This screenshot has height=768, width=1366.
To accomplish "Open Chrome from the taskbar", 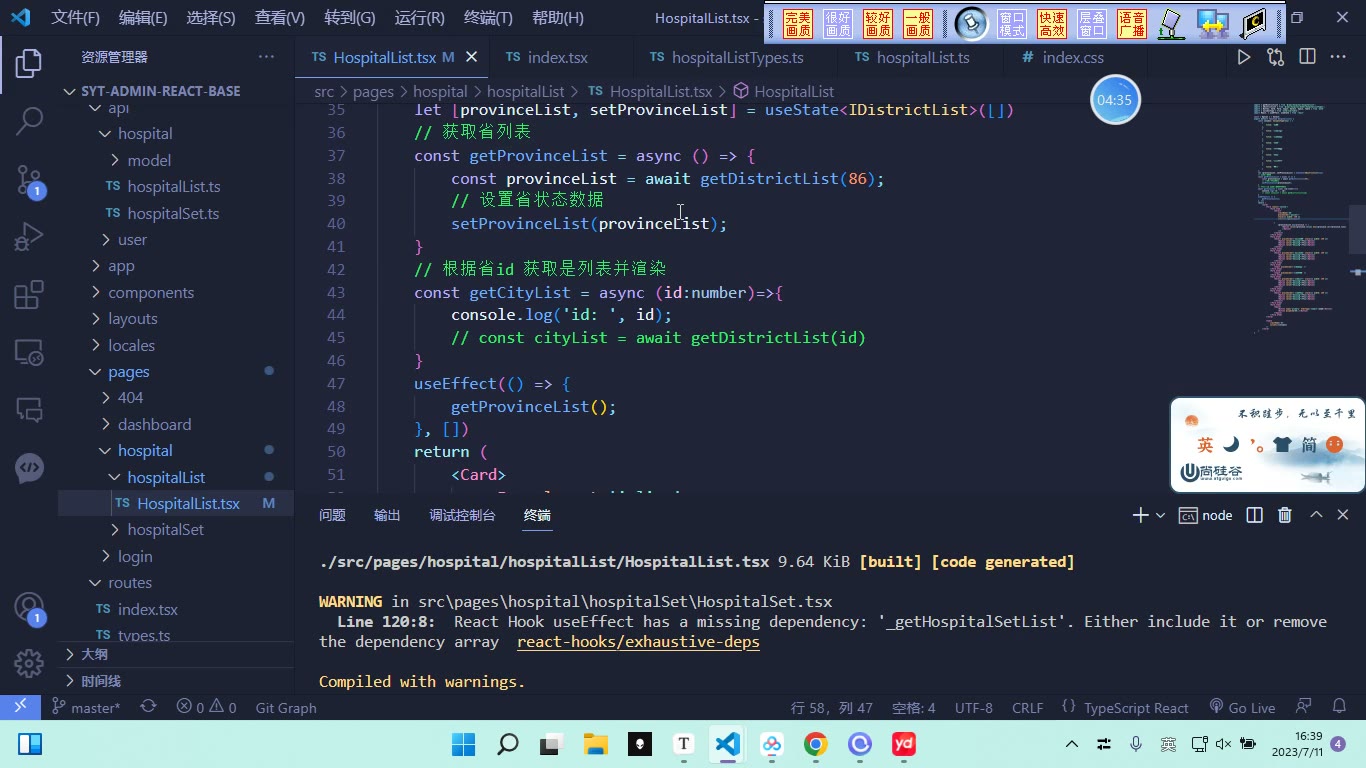I will (816, 744).
